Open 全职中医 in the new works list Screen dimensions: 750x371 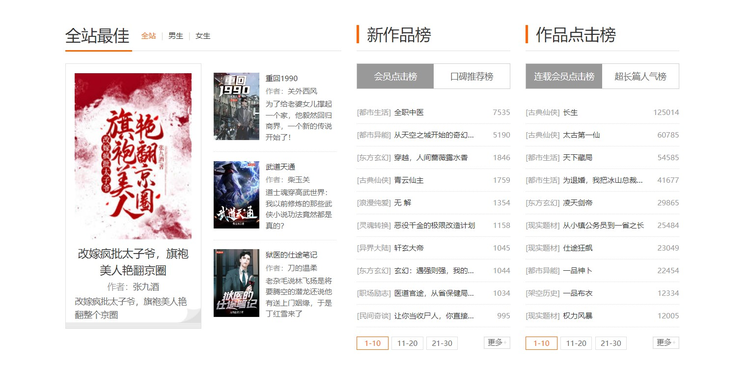coord(408,112)
